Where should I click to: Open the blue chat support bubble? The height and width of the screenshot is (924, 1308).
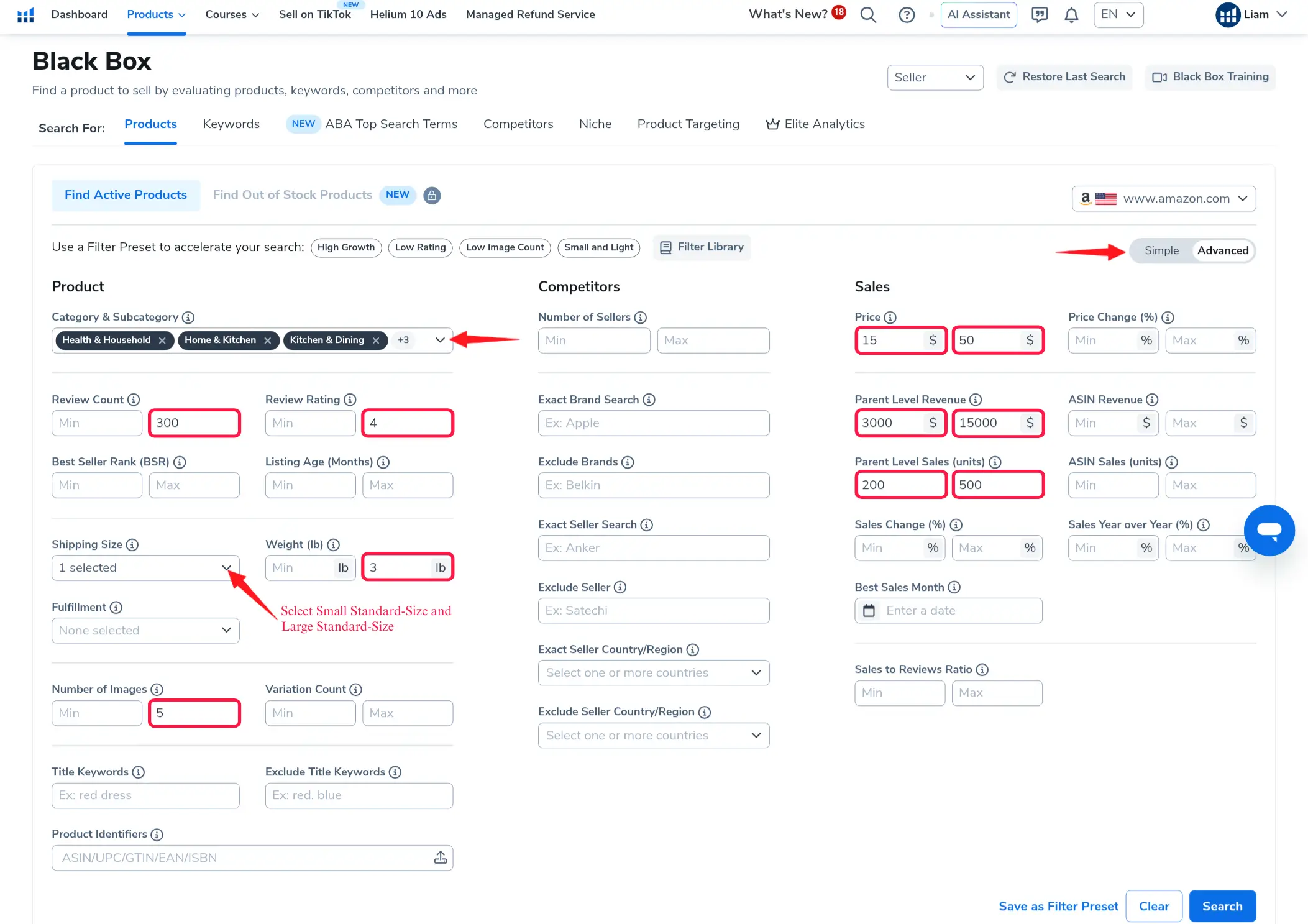[x=1269, y=530]
